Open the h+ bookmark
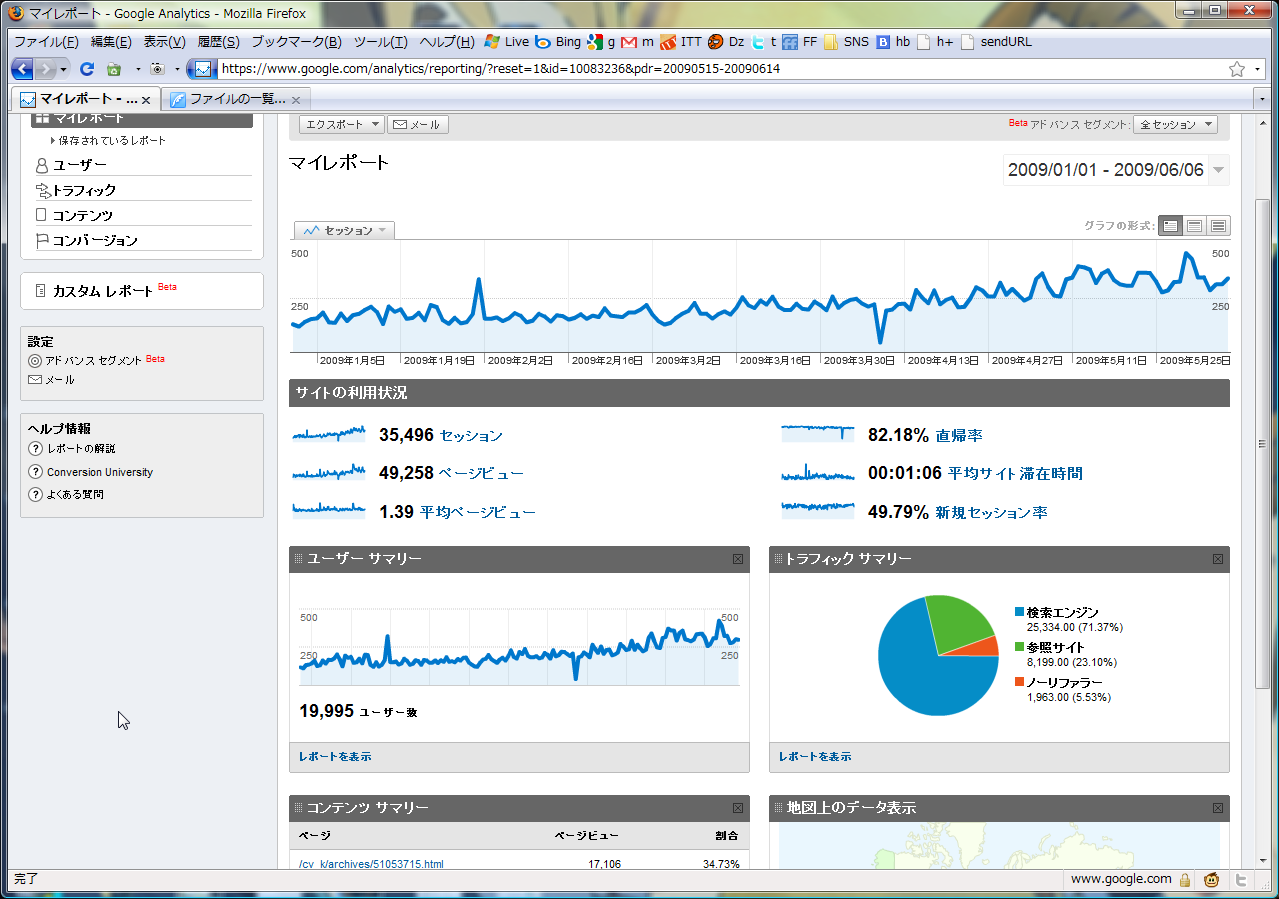 936,42
